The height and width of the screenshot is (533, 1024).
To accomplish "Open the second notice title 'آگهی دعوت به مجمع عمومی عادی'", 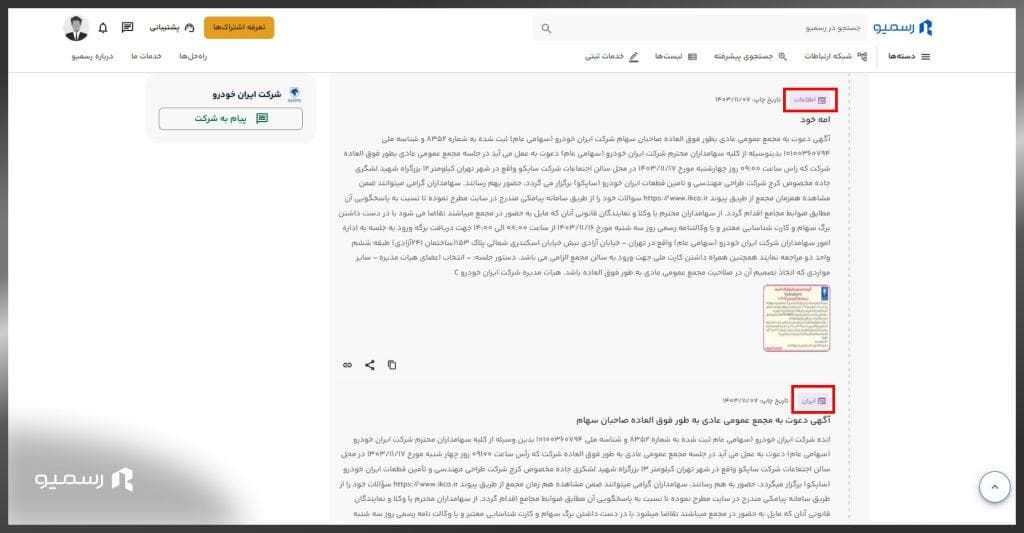I will coord(703,420).
